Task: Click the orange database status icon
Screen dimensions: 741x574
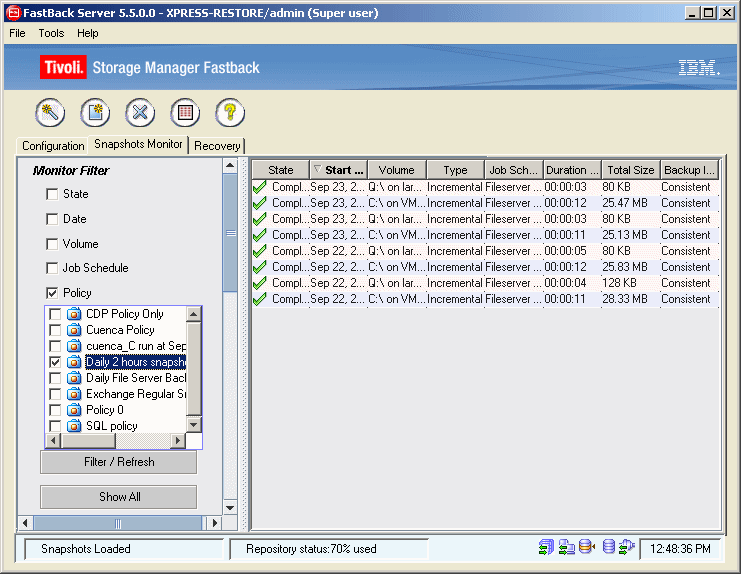Action: (x=587, y=547)
